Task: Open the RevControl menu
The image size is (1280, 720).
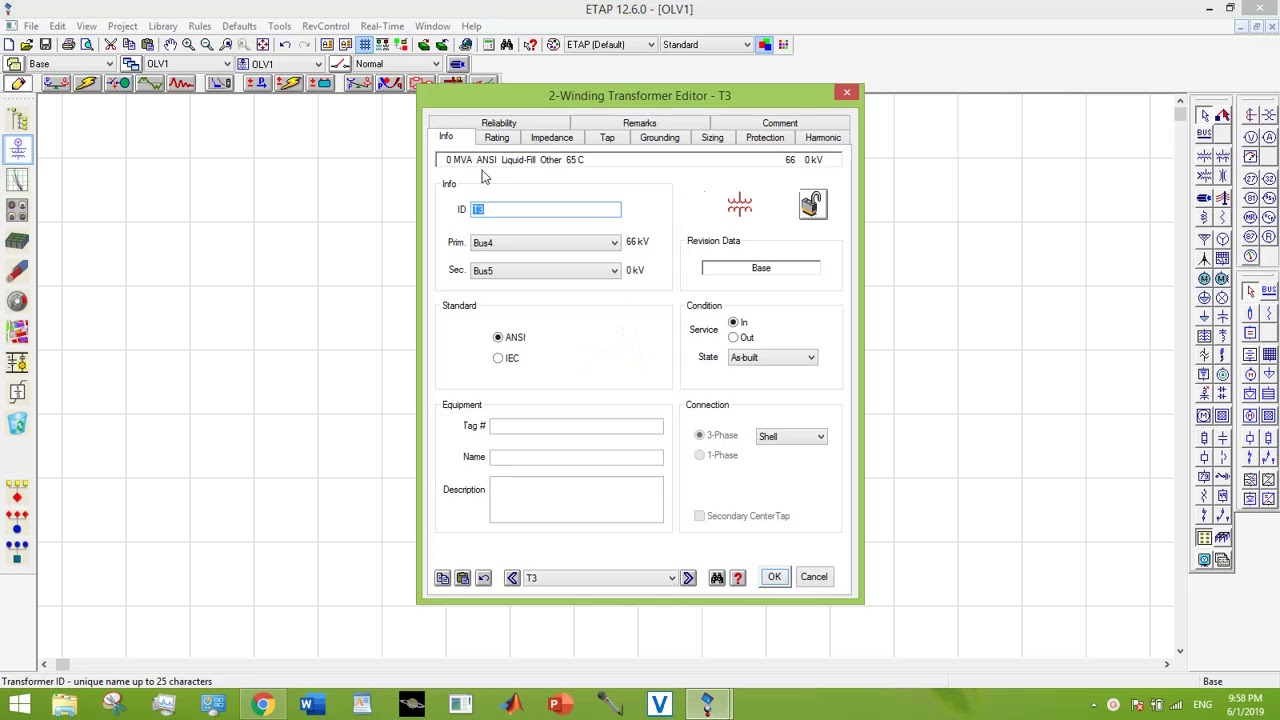Action: point(326,26)
